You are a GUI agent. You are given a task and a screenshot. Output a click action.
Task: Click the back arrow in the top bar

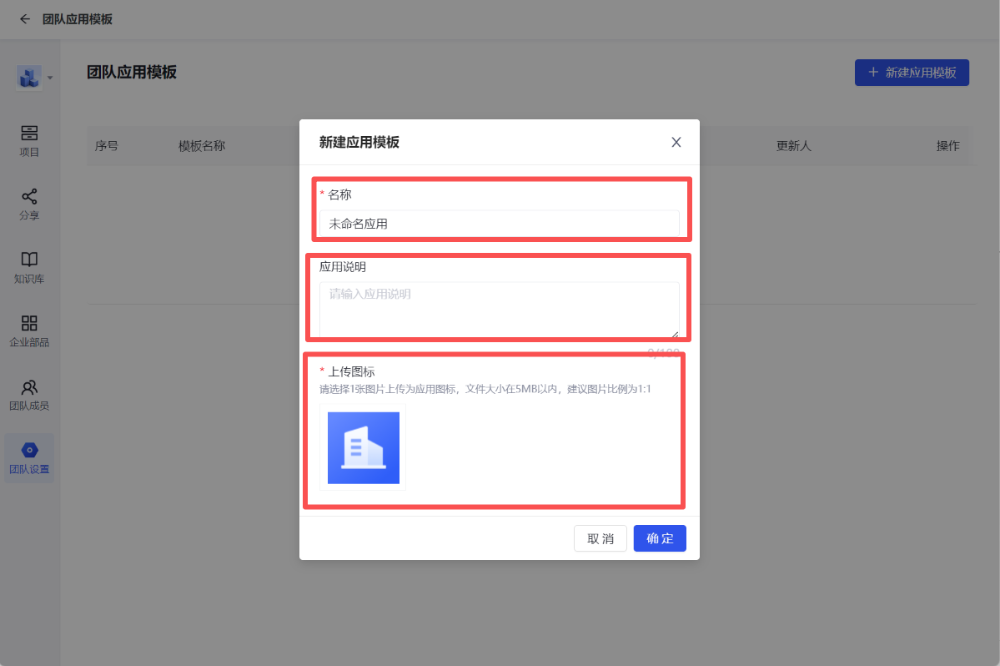(25, 19)
